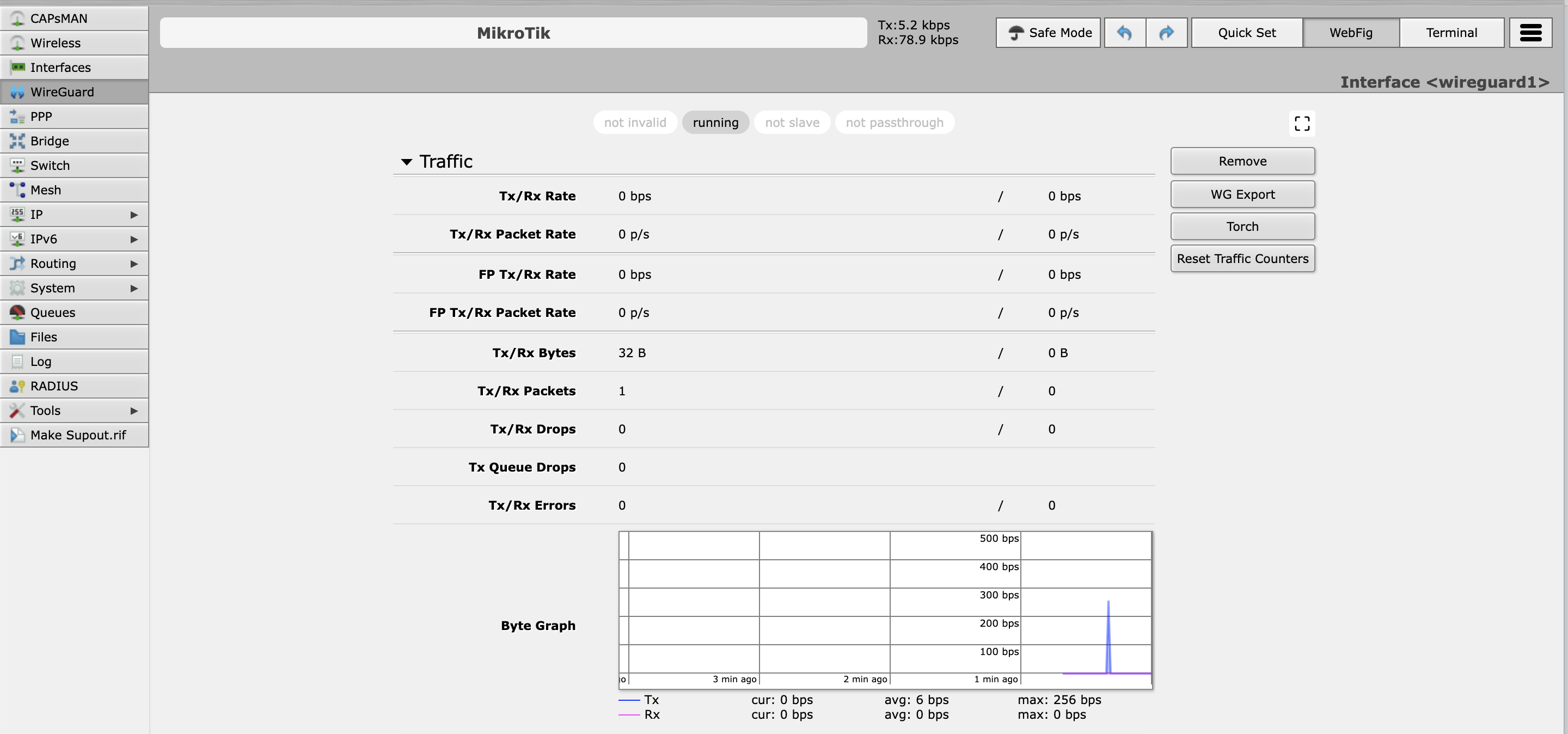Click the navigate forward arrow icon
Image resolution: width=1568 pixels, height=734 pixels.
click(x=1166, y=32)
